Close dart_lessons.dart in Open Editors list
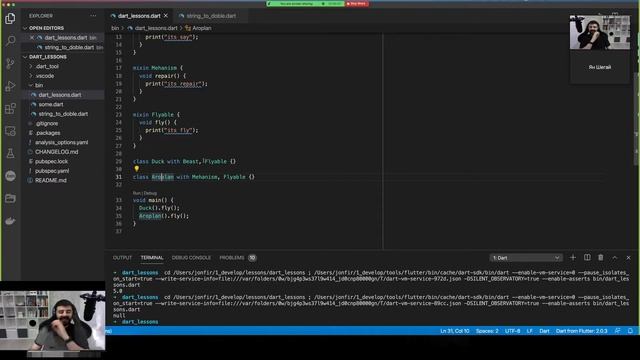Screen dimensions: 640x360 32,38
